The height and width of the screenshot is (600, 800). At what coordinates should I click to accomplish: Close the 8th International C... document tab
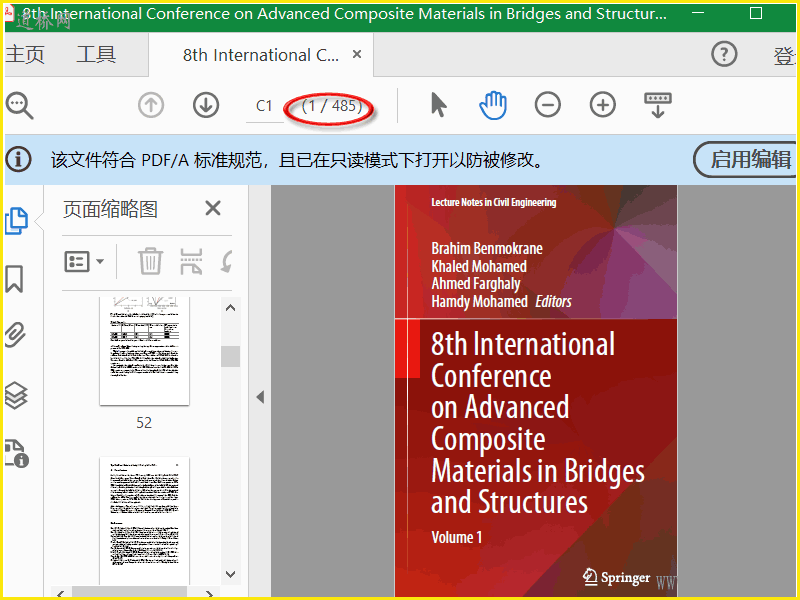(357, 54)
